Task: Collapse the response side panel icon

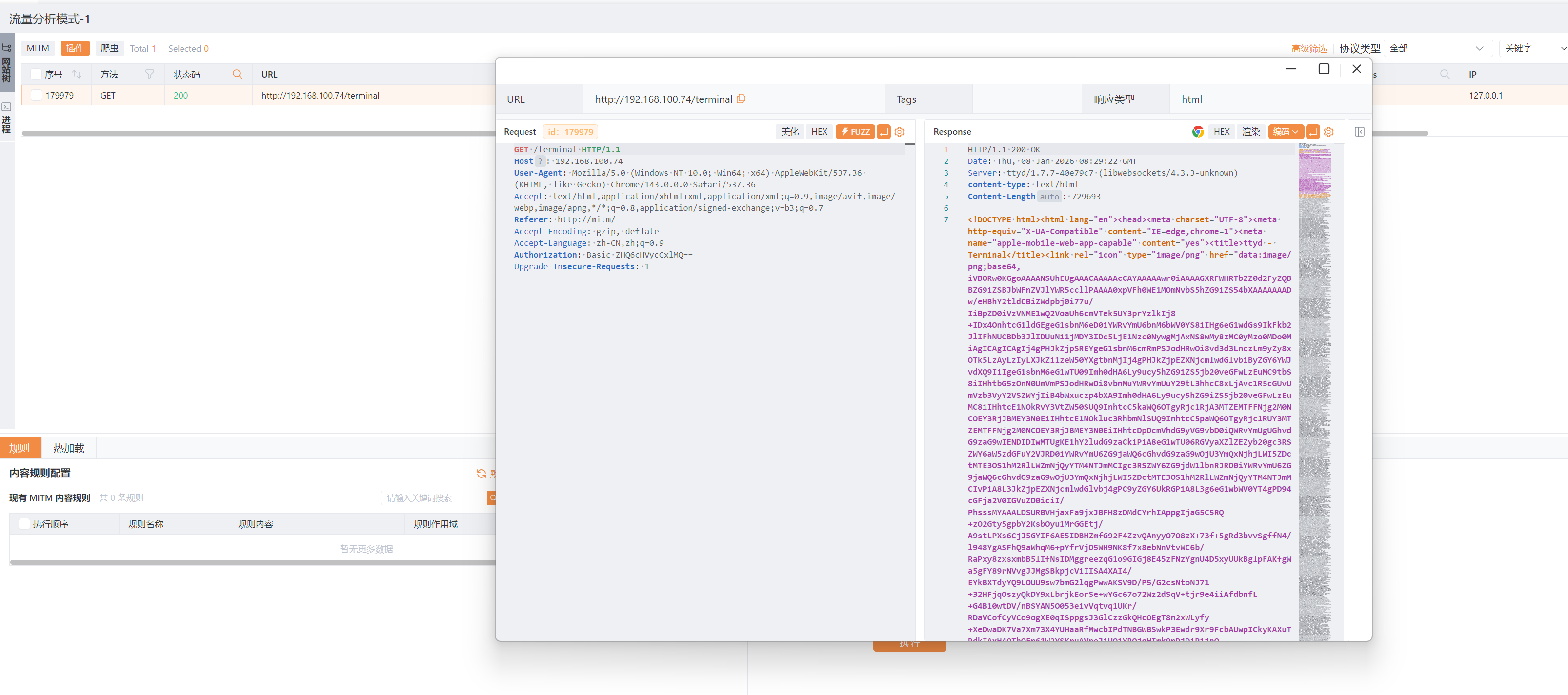Action: pyautogui.click(x=1359, y=132)
